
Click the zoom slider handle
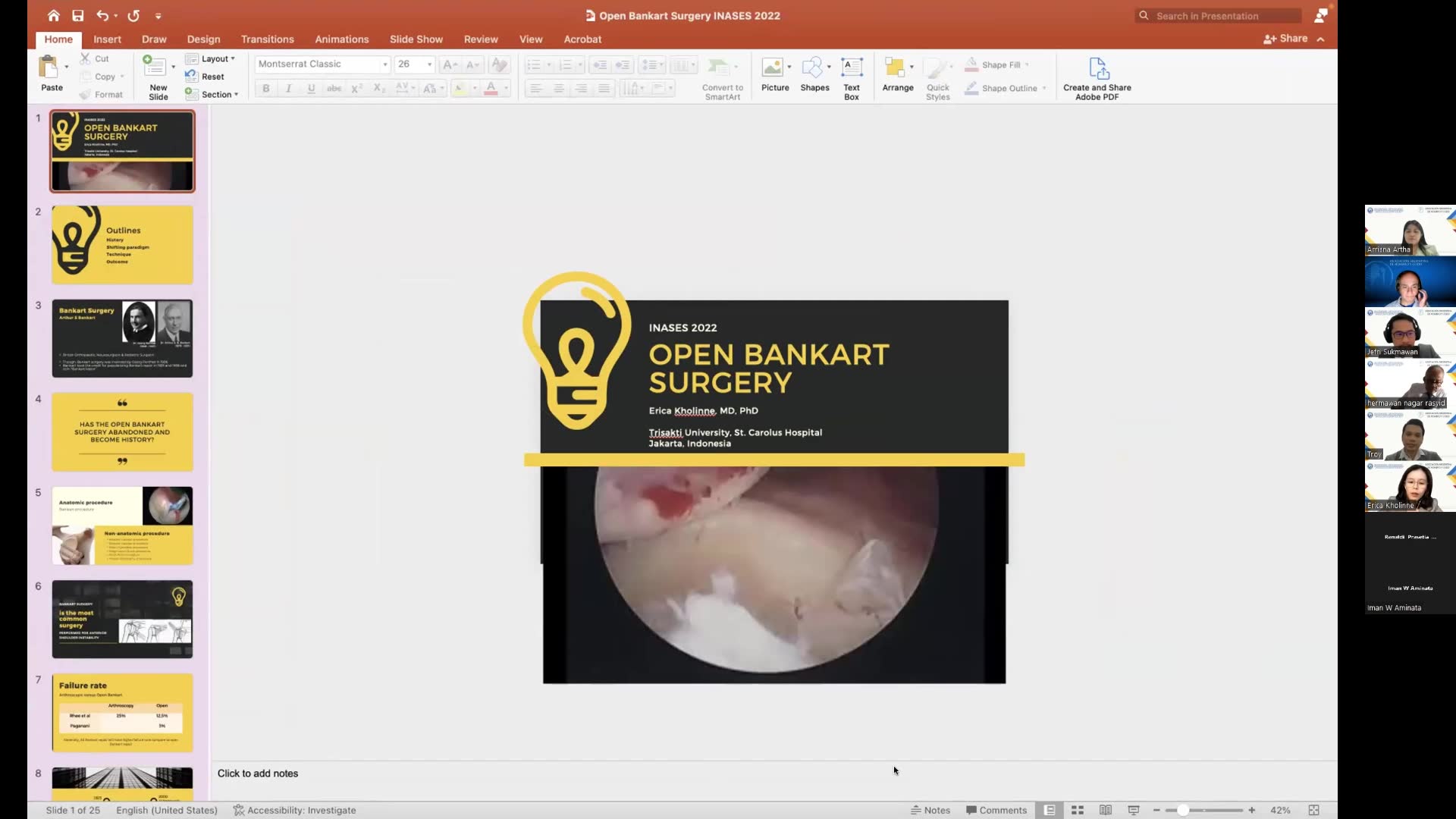point(1182,810)
